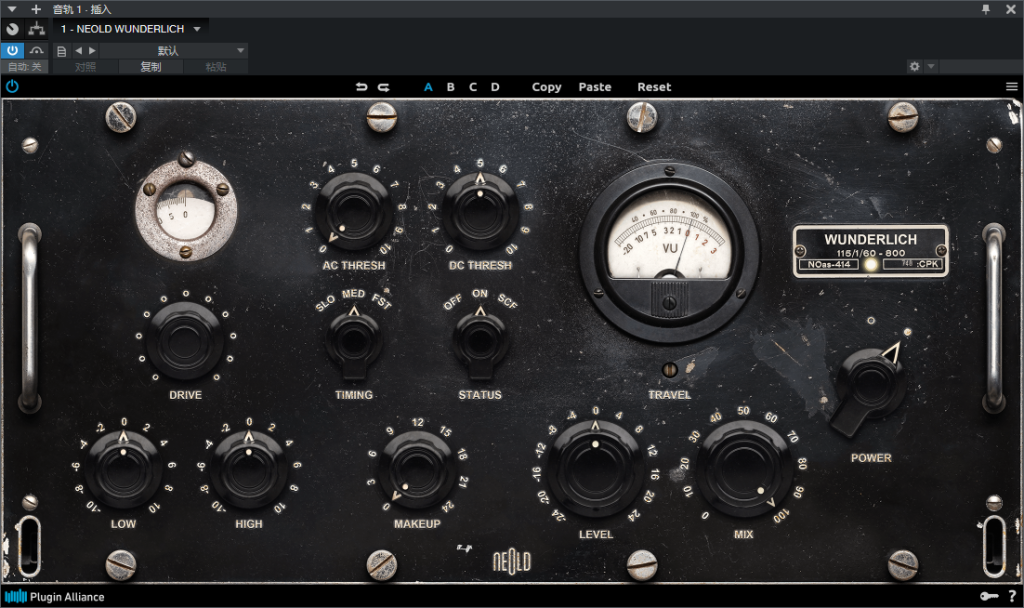This screenshot has width=1024, height=608.
Task: Click the 粘贴 paste button
Action: click(216, 67)
